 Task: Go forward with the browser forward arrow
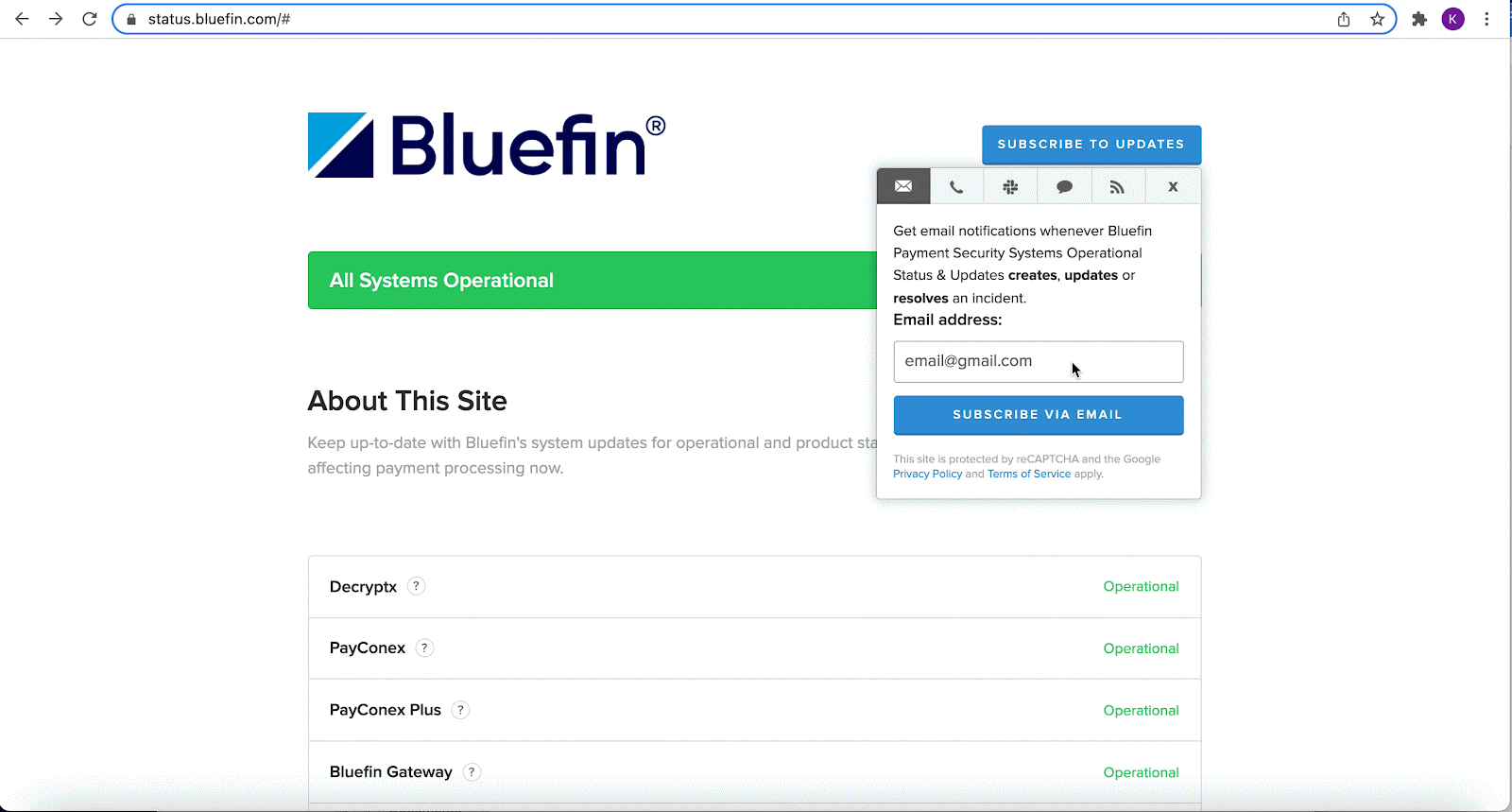pos(56,19)
